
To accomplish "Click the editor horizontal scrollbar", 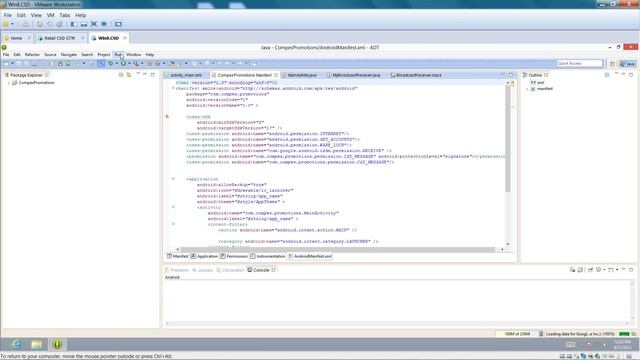I will tap(338, 249).
